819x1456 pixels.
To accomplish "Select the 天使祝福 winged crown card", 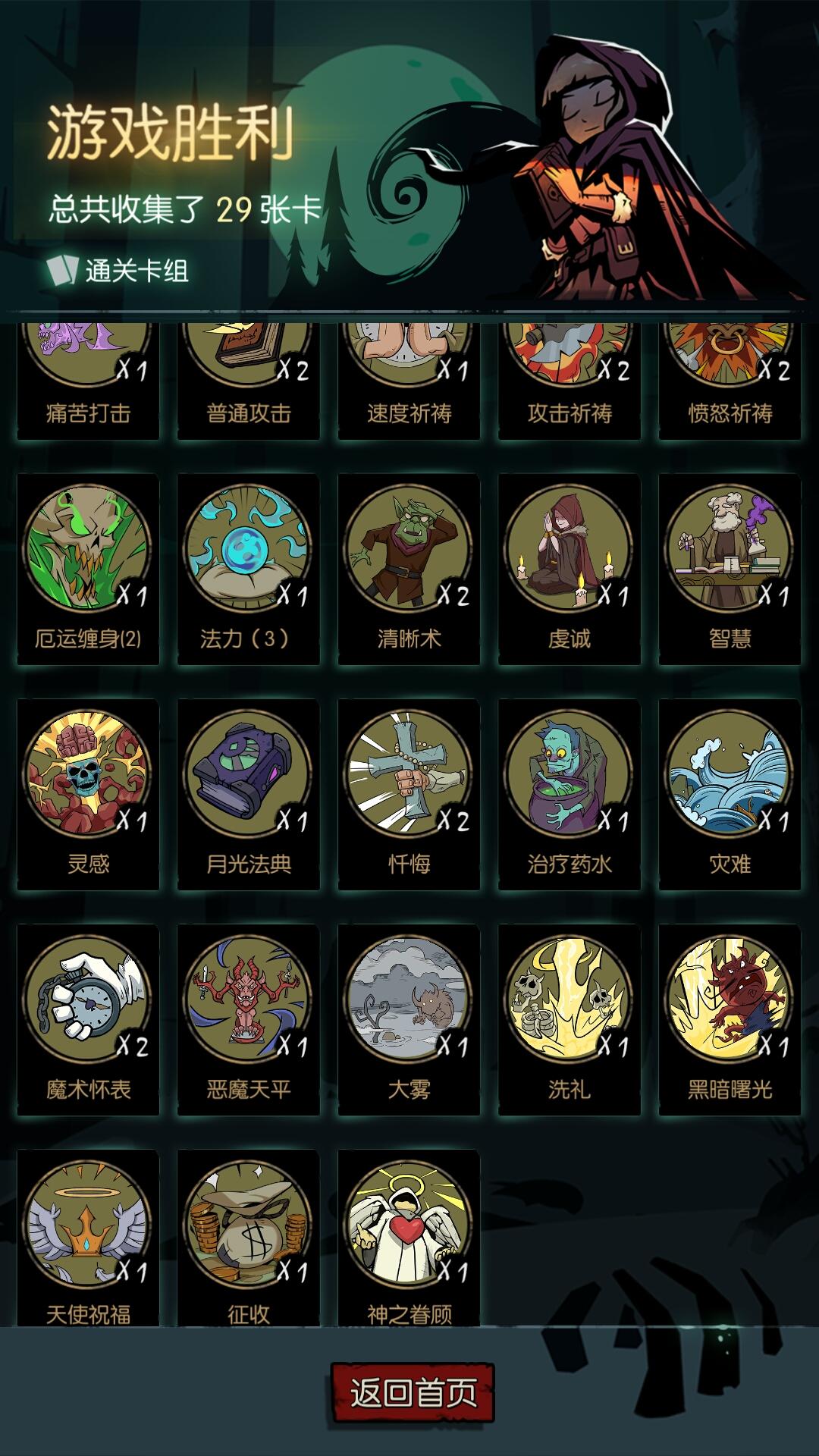I will pyautogui.click(x=88, y=1238).
